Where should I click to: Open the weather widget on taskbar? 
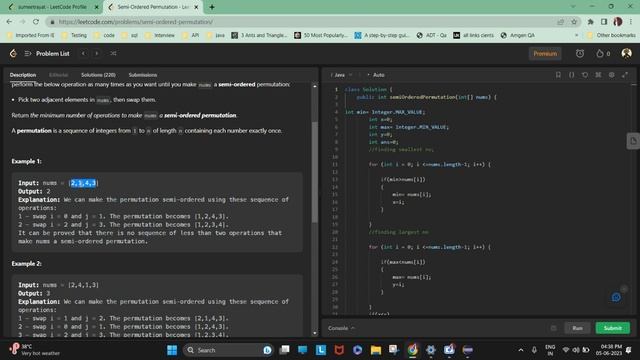coord(34,350)
